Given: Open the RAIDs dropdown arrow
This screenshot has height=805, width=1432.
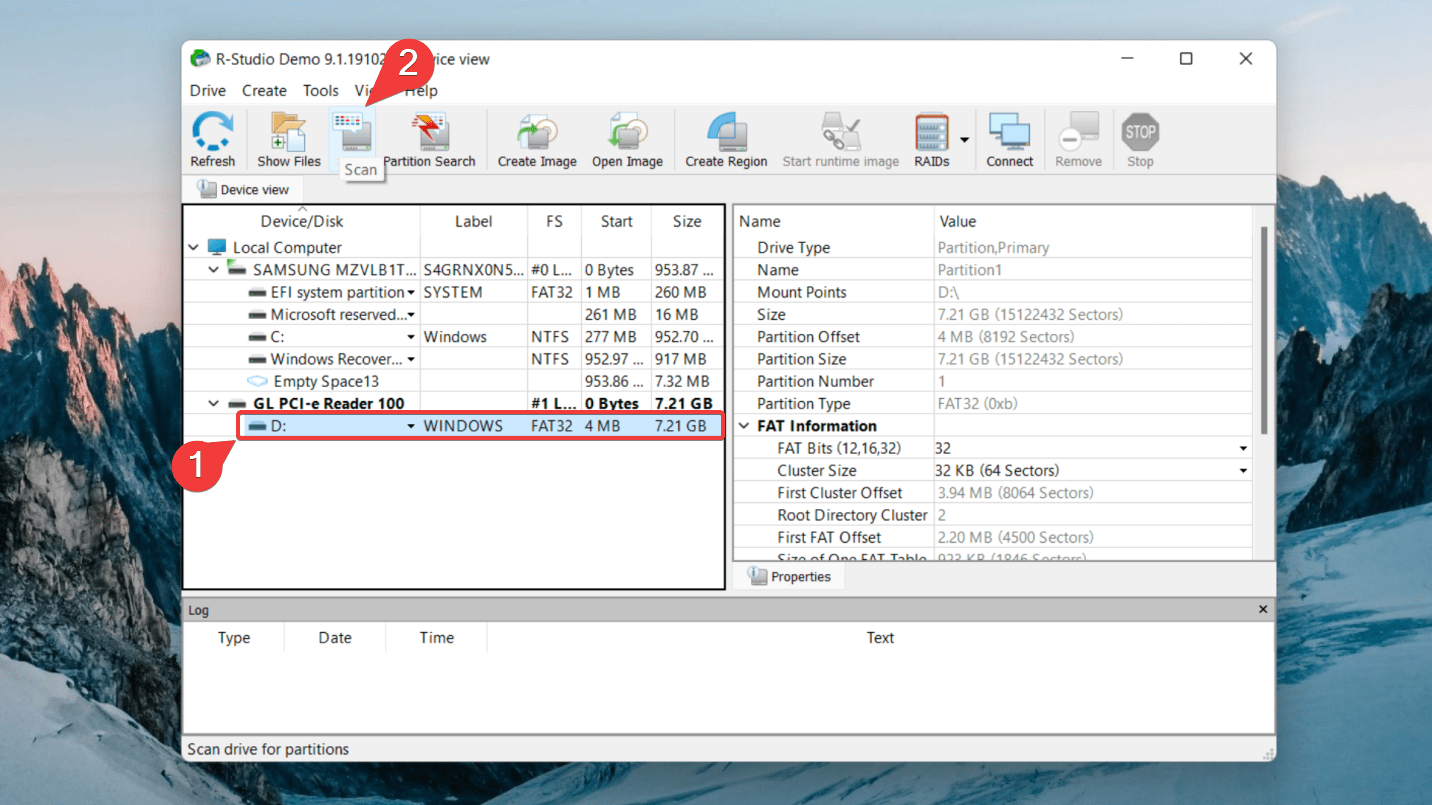Looking at the screenshot, I should [x=964, y=140].
